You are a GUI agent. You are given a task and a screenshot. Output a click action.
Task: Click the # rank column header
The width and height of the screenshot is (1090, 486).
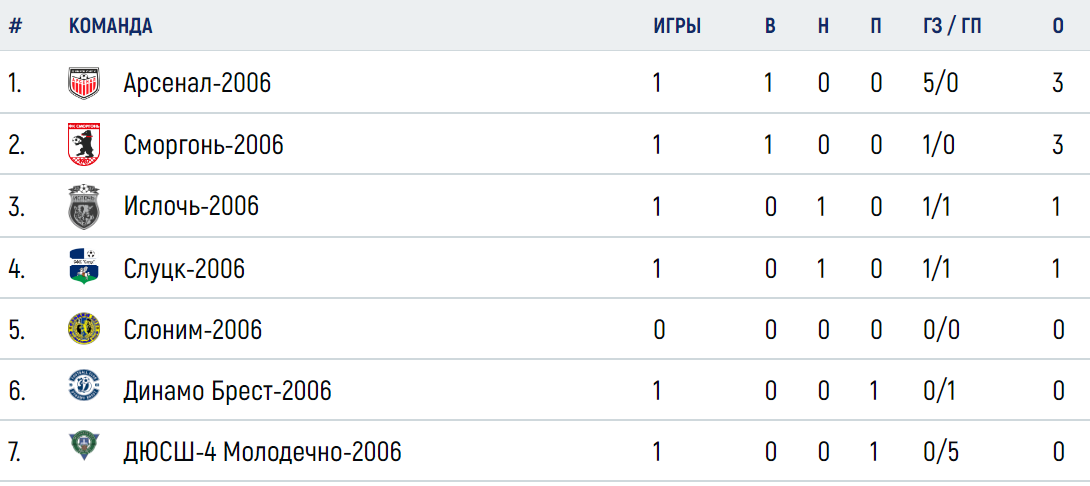click(15, 26)
